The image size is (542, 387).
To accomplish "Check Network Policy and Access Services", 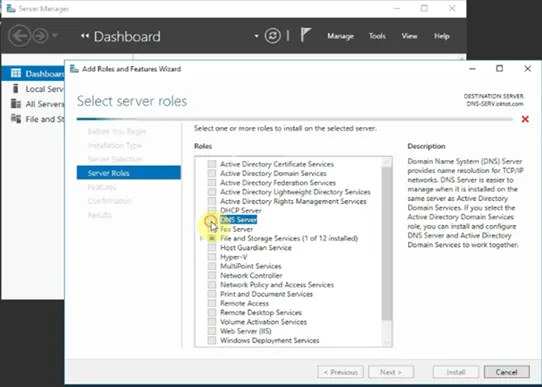I will click(x=212, y=285).
